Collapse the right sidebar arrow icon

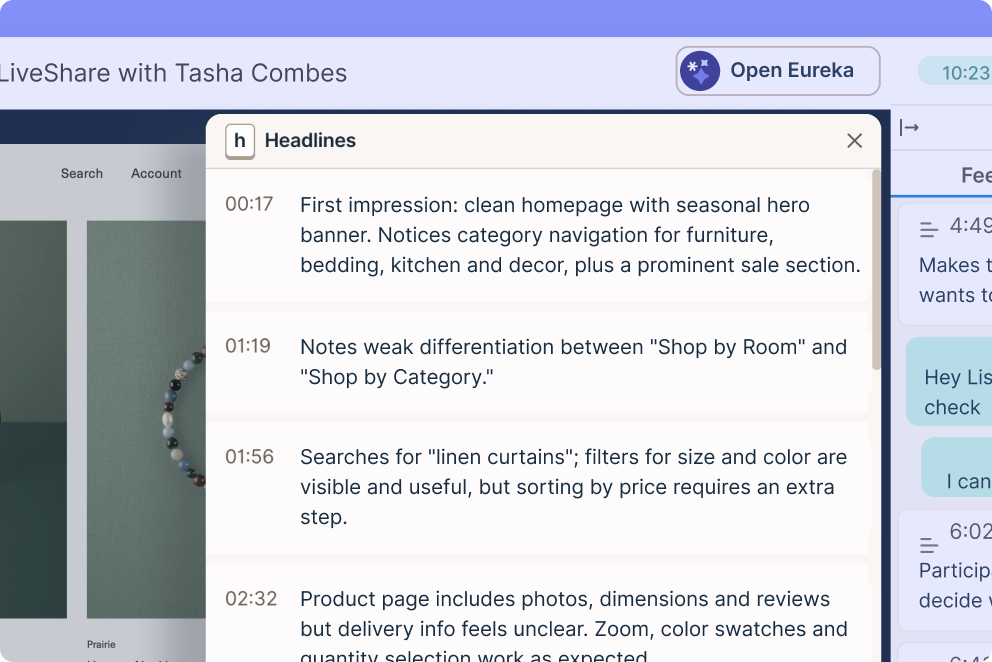(x=909, y=128)
